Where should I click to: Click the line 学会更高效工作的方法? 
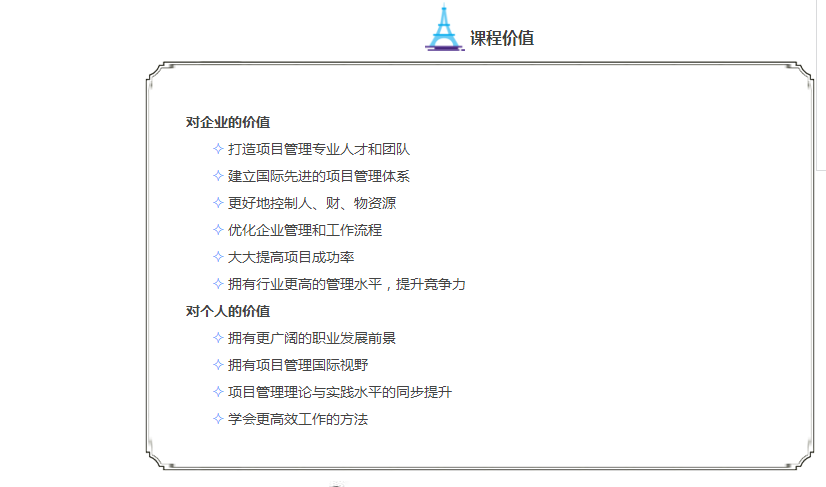click(x=297, y=419)
